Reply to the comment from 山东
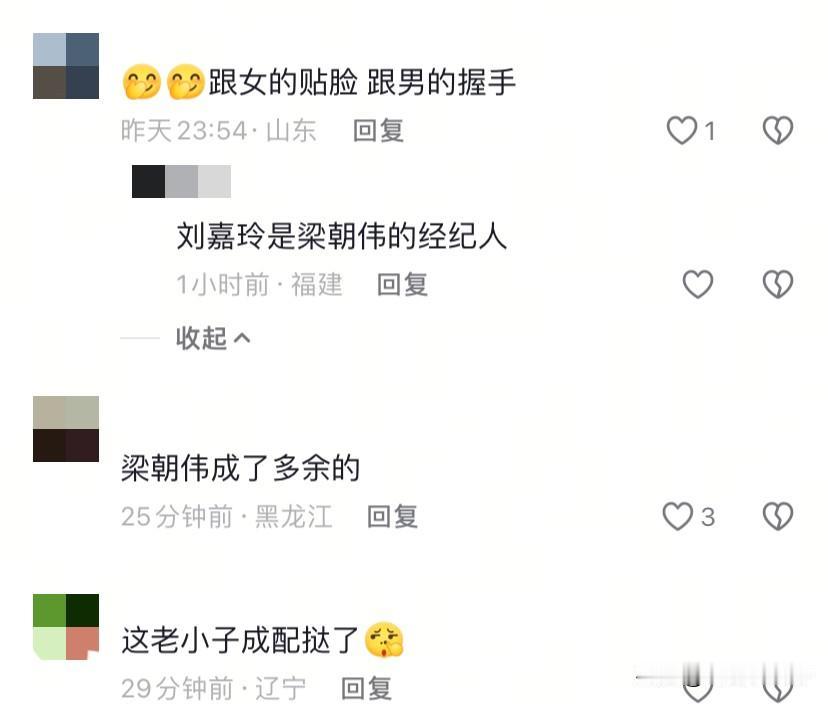The image size is (828, 704). click(x=378, y=130)
